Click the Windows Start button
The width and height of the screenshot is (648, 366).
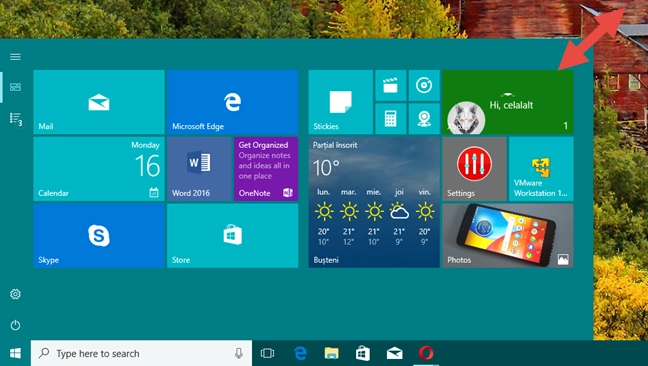tap(15, 353)
